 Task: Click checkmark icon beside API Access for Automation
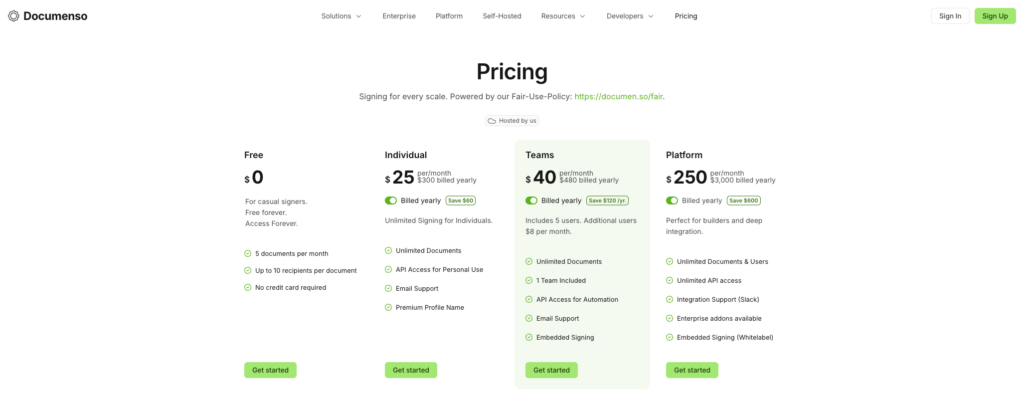(528, 299)
